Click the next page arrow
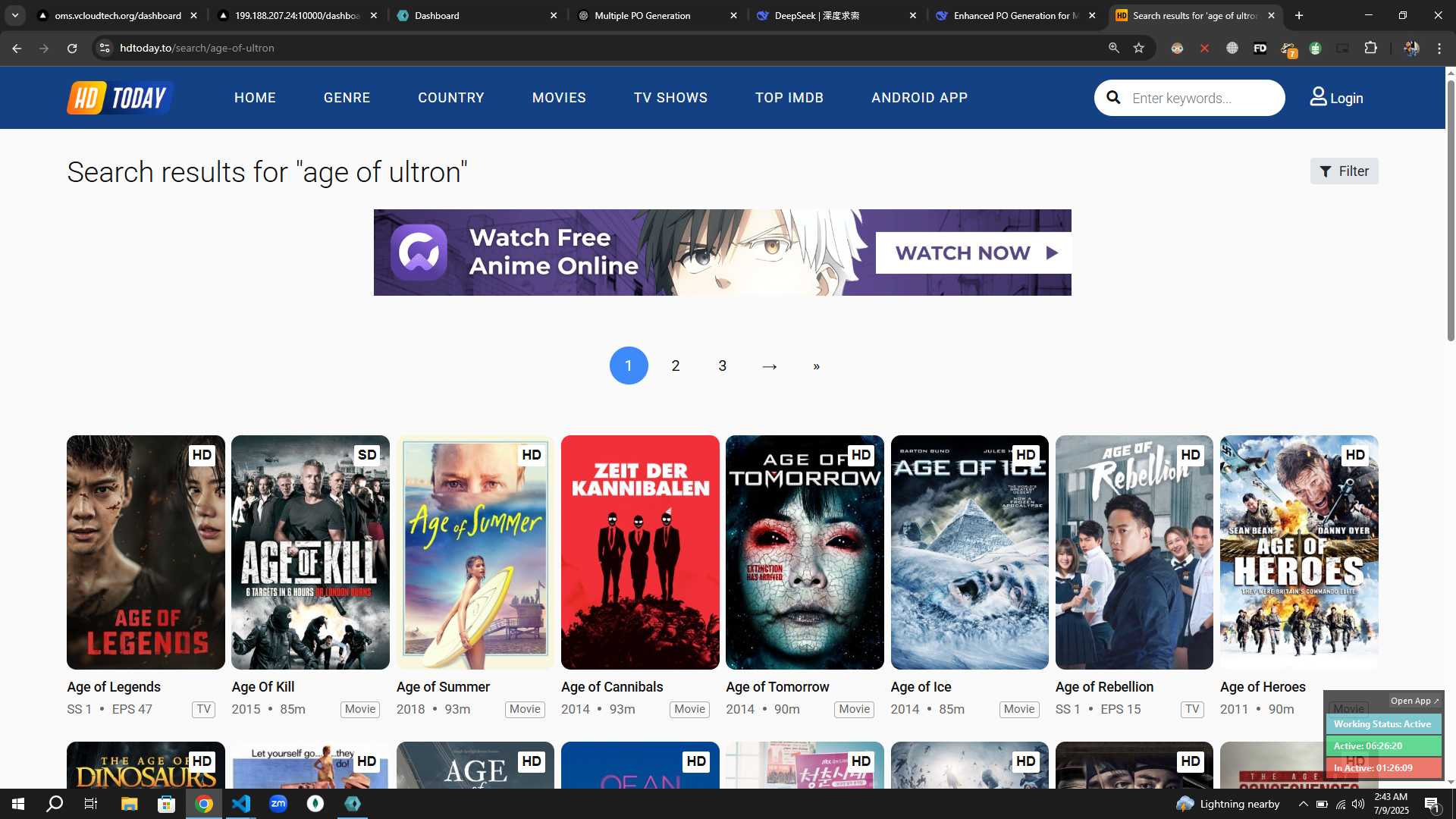This screenshot has width=1456, height=819. point(770,366)
